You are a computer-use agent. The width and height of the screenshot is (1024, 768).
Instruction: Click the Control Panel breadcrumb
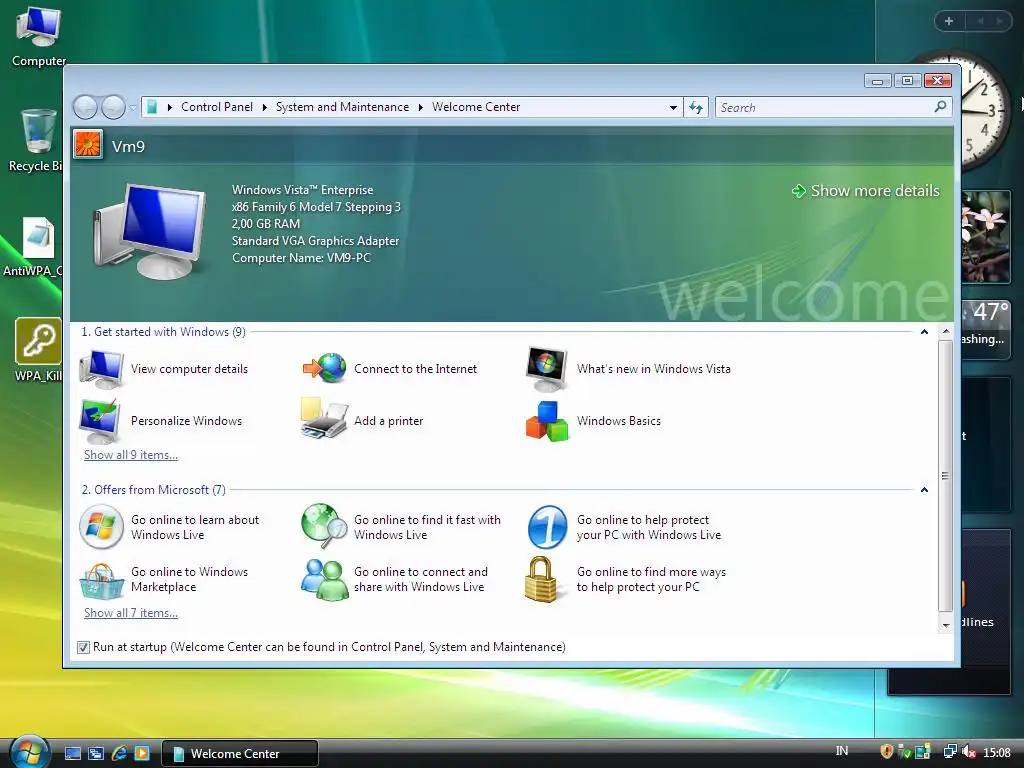[x=217, y=106]
